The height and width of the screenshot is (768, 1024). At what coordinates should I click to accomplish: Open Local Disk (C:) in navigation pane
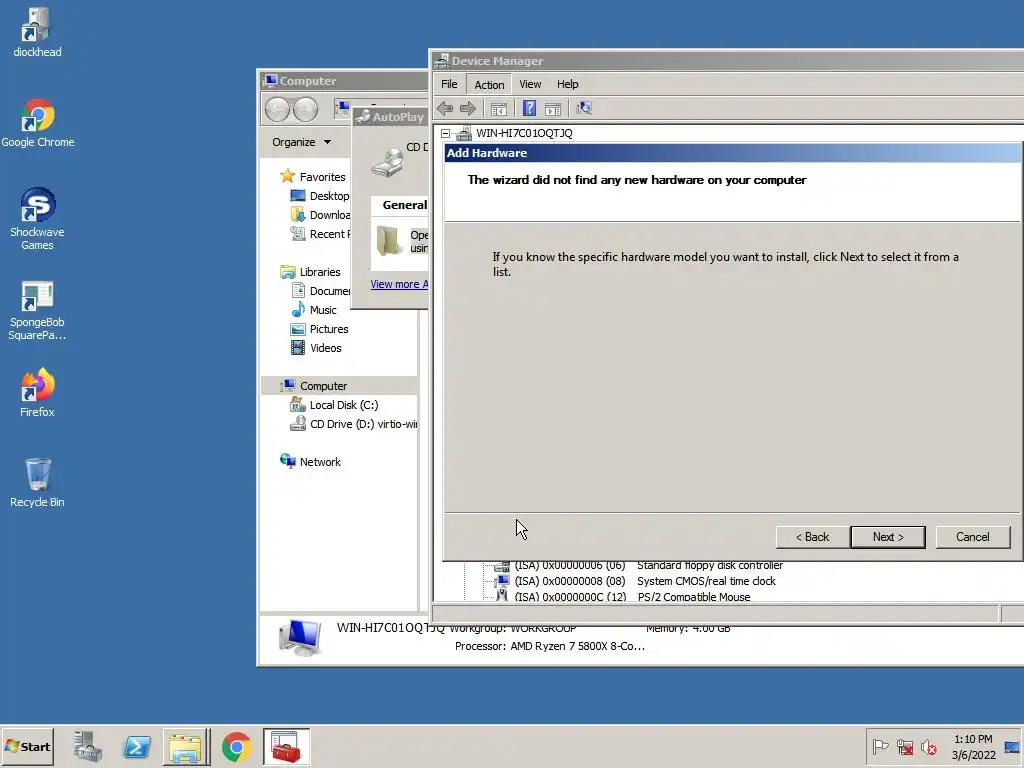coord(334,405)
